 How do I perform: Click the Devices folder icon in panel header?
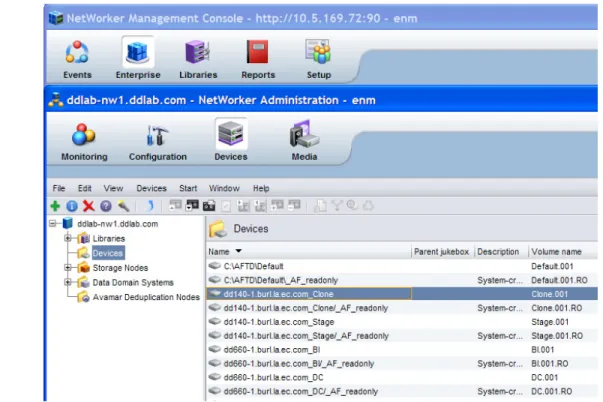(x=218, y=229)
